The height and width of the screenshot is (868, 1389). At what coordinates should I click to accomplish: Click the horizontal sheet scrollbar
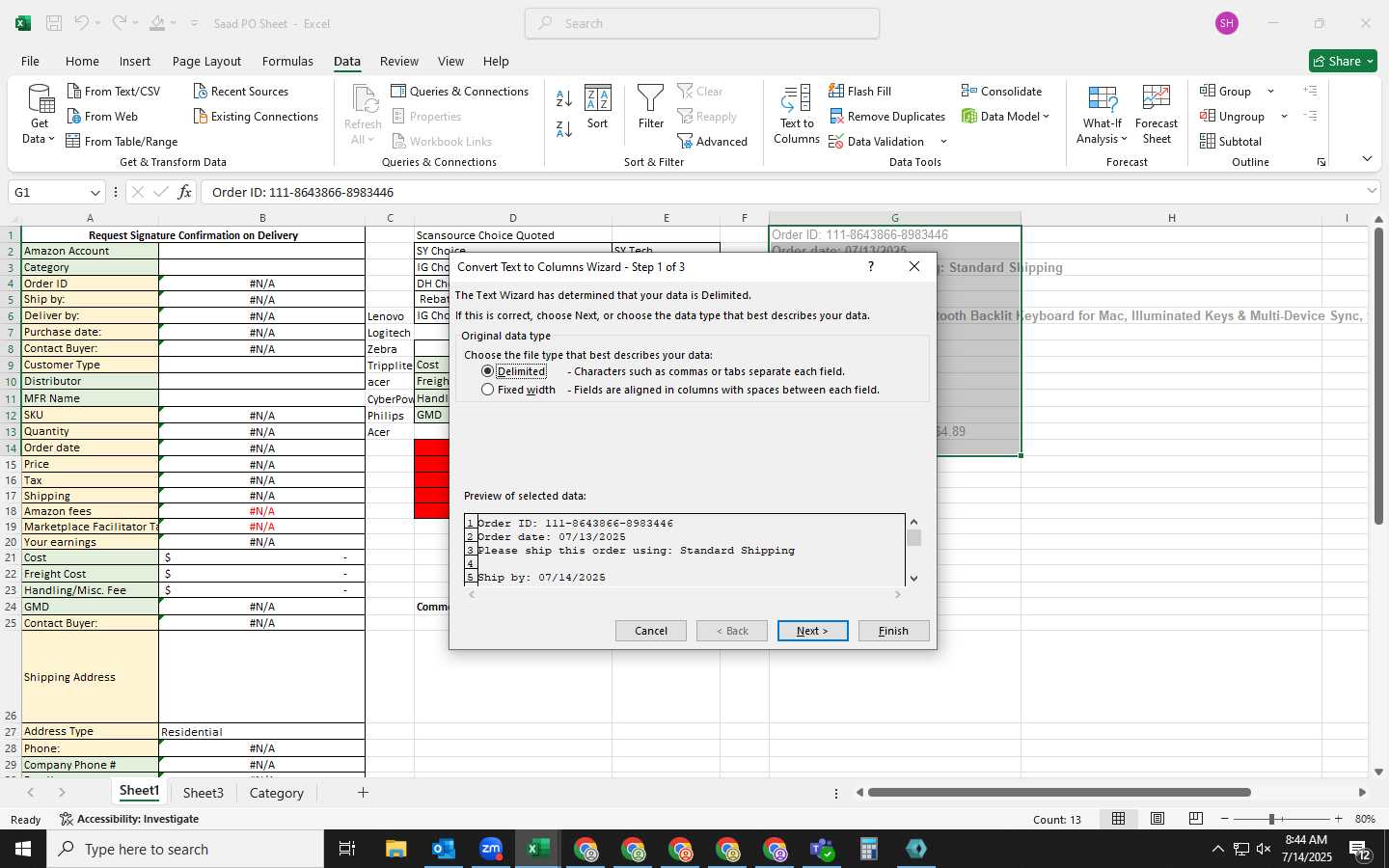point(1059,793)
